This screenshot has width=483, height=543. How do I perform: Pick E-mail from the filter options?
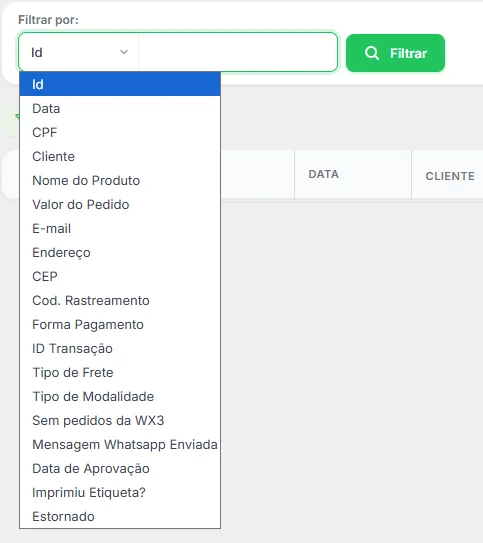tap(120, 229)
